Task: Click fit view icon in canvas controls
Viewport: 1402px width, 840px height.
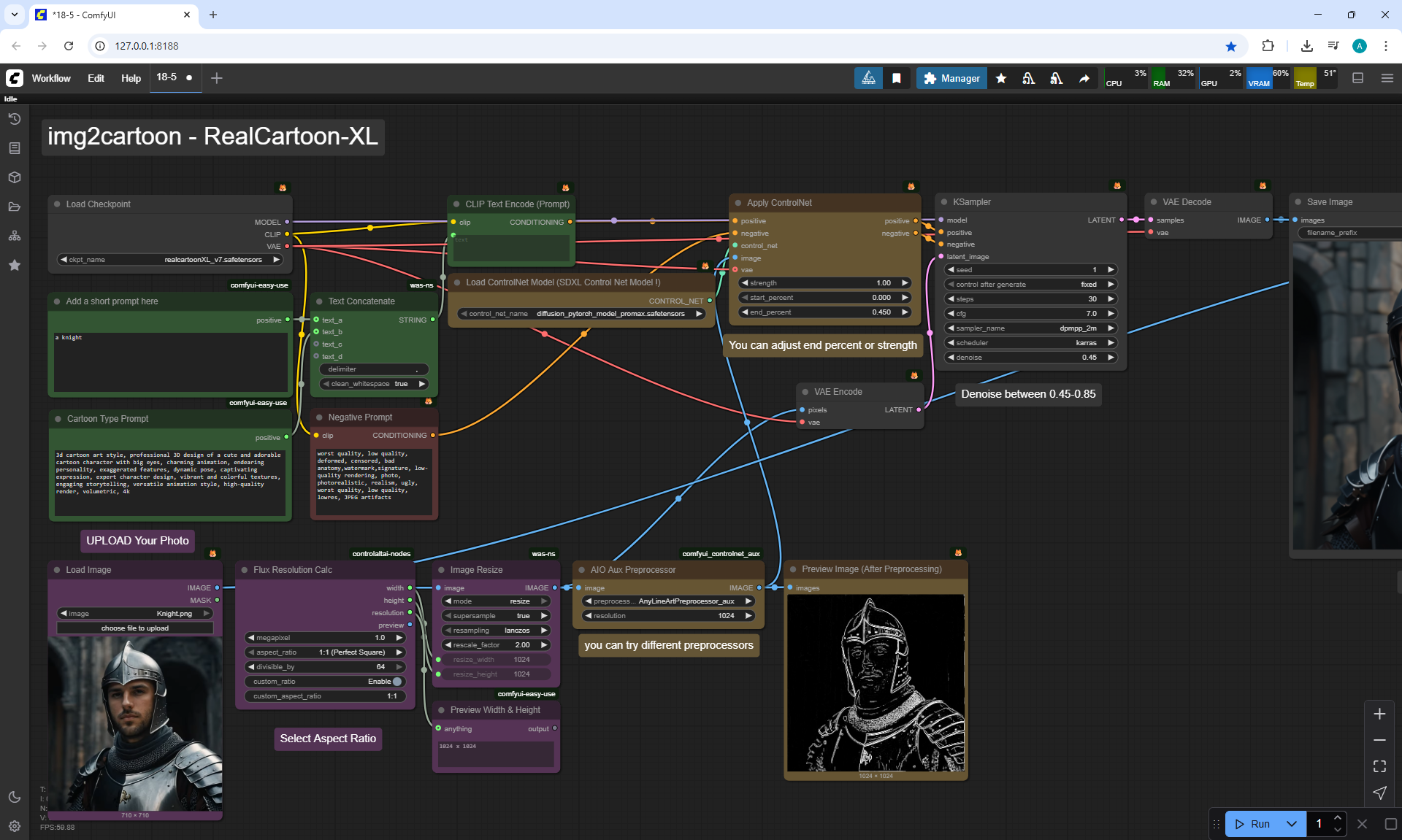Action: pos(1379,766)
